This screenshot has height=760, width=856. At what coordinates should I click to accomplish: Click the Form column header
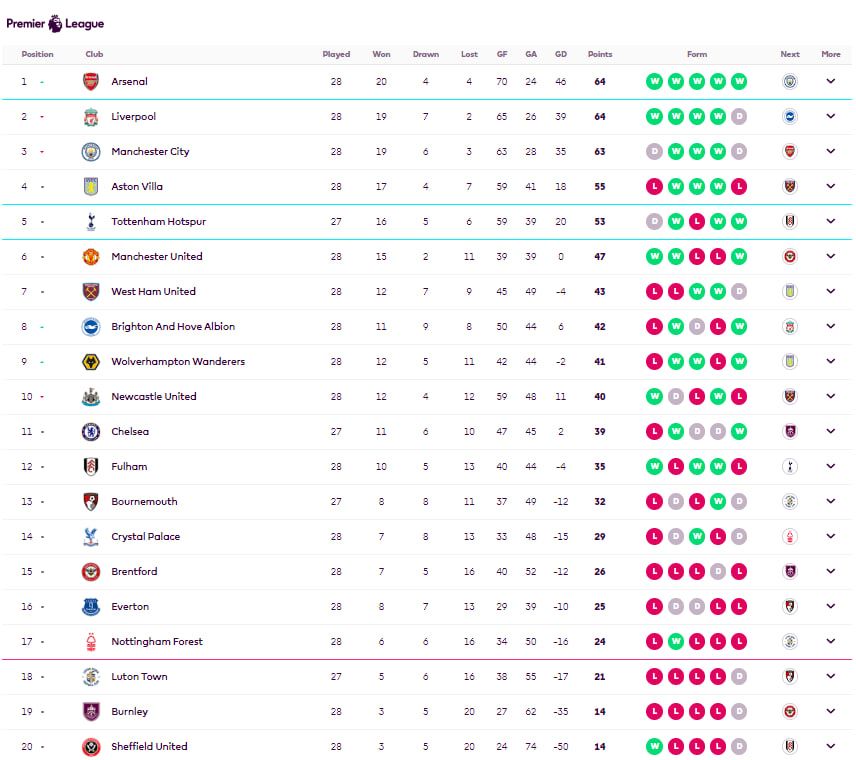[x=697, y=55]
